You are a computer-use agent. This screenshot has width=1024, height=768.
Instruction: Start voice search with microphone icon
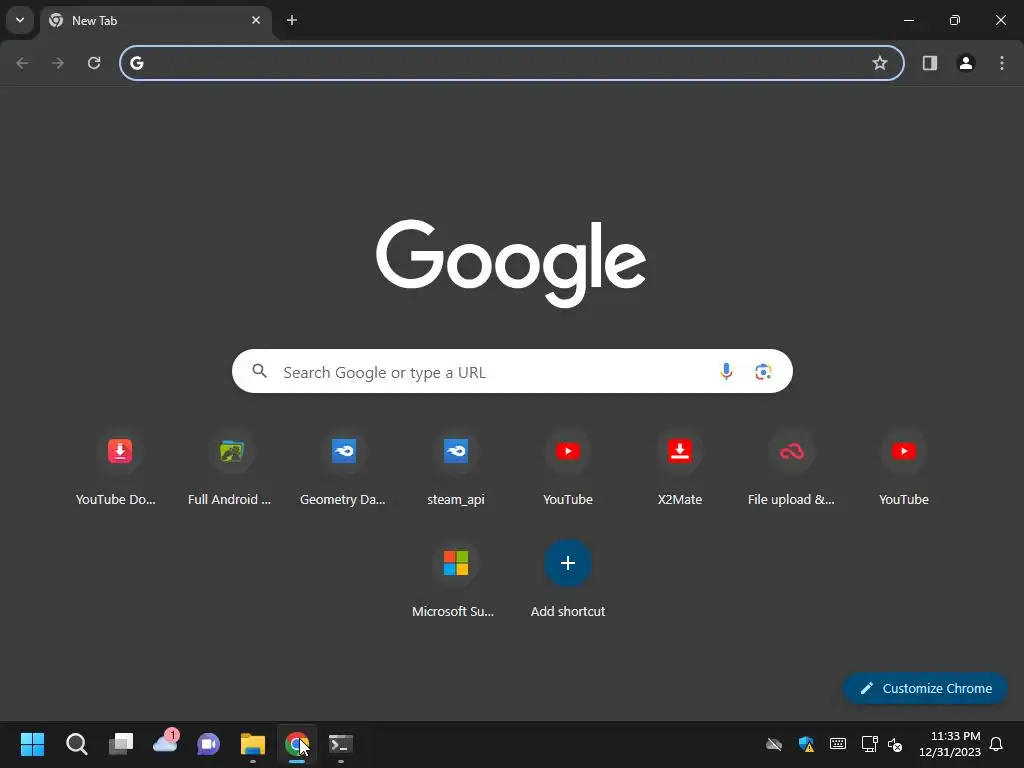pos(726,372)
